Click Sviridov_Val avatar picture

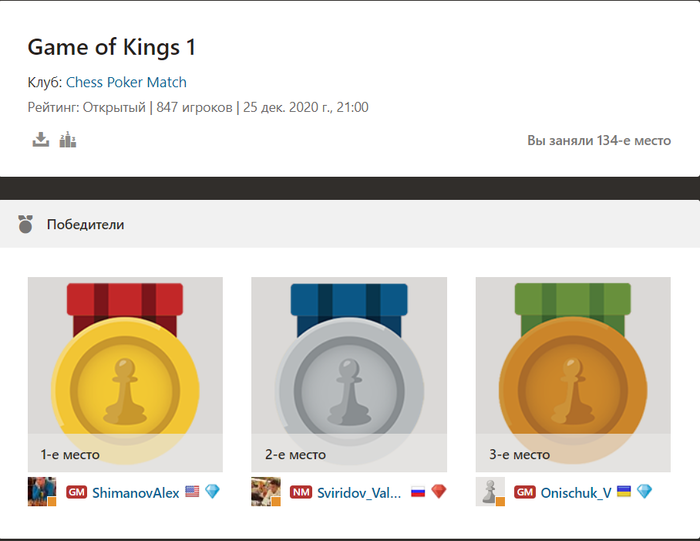tap(266, 491)
